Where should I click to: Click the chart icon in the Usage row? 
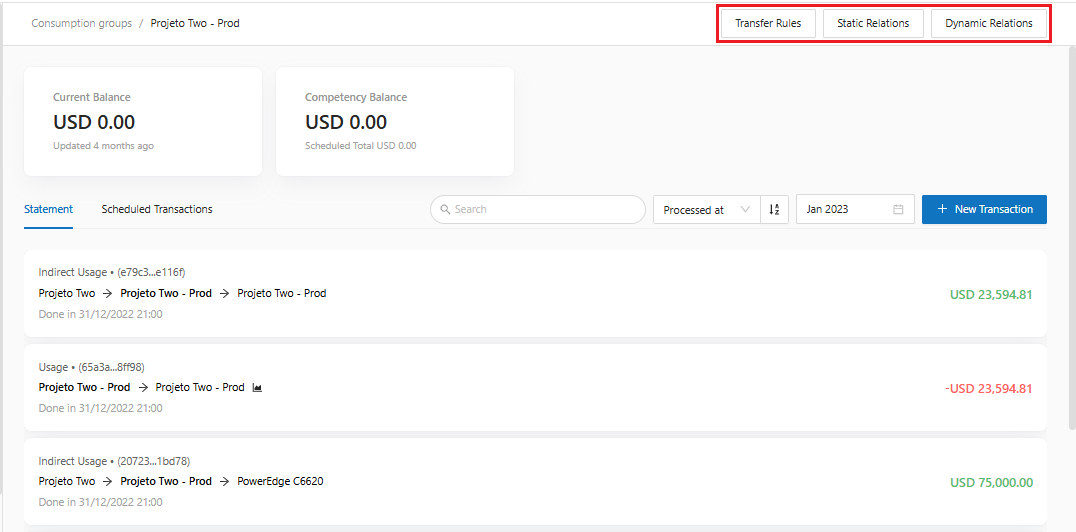257,388
